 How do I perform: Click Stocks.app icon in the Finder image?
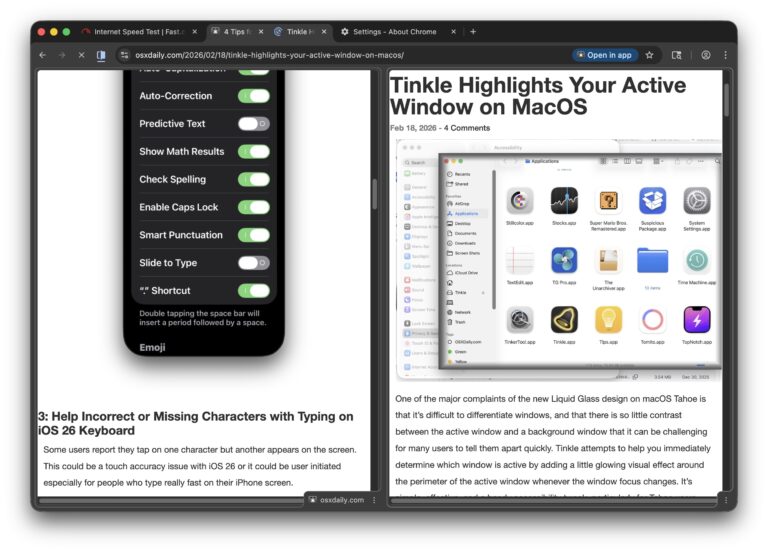[x=564, y=201]
